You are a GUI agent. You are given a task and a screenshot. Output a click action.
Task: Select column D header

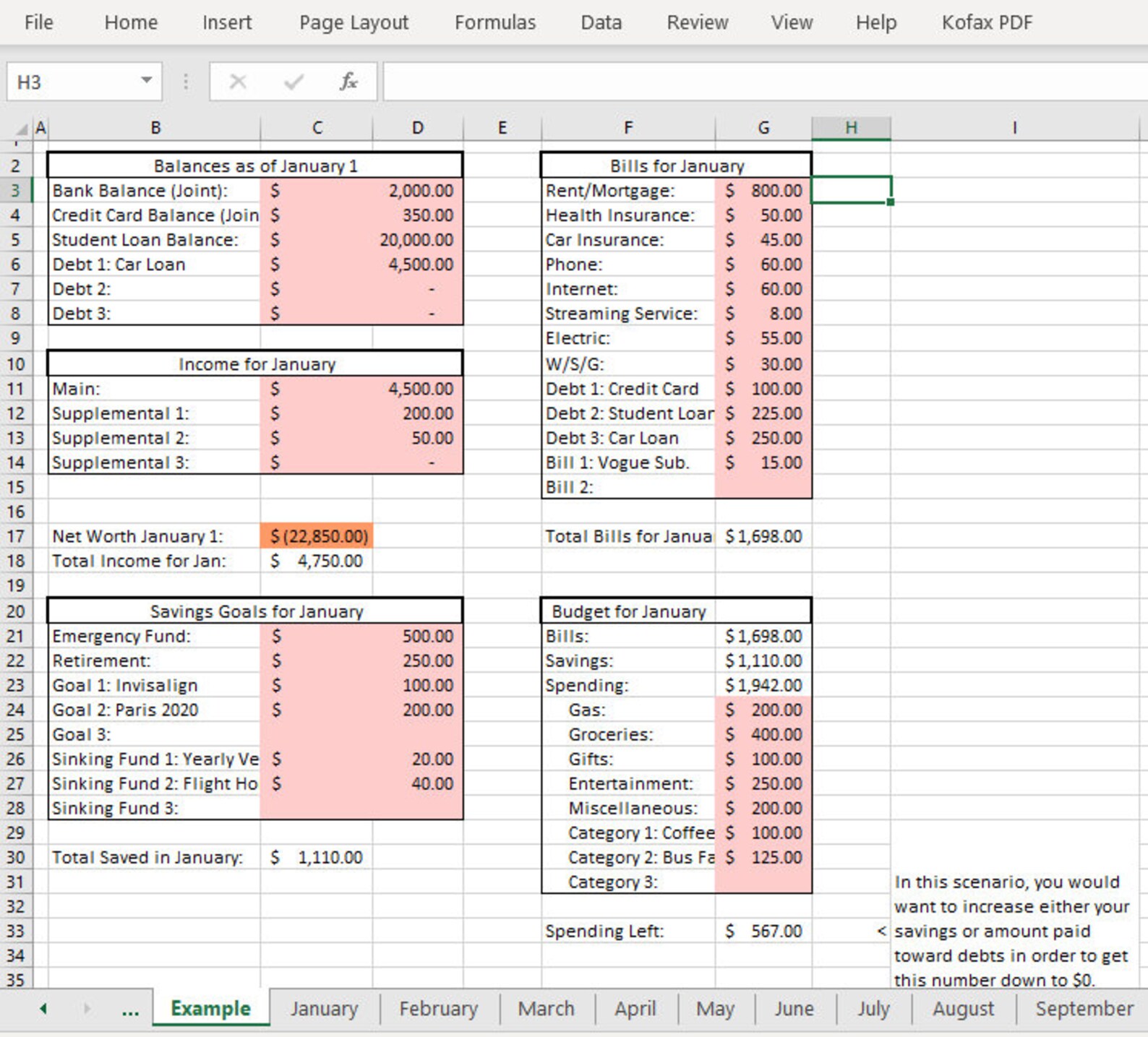(418, 128)
